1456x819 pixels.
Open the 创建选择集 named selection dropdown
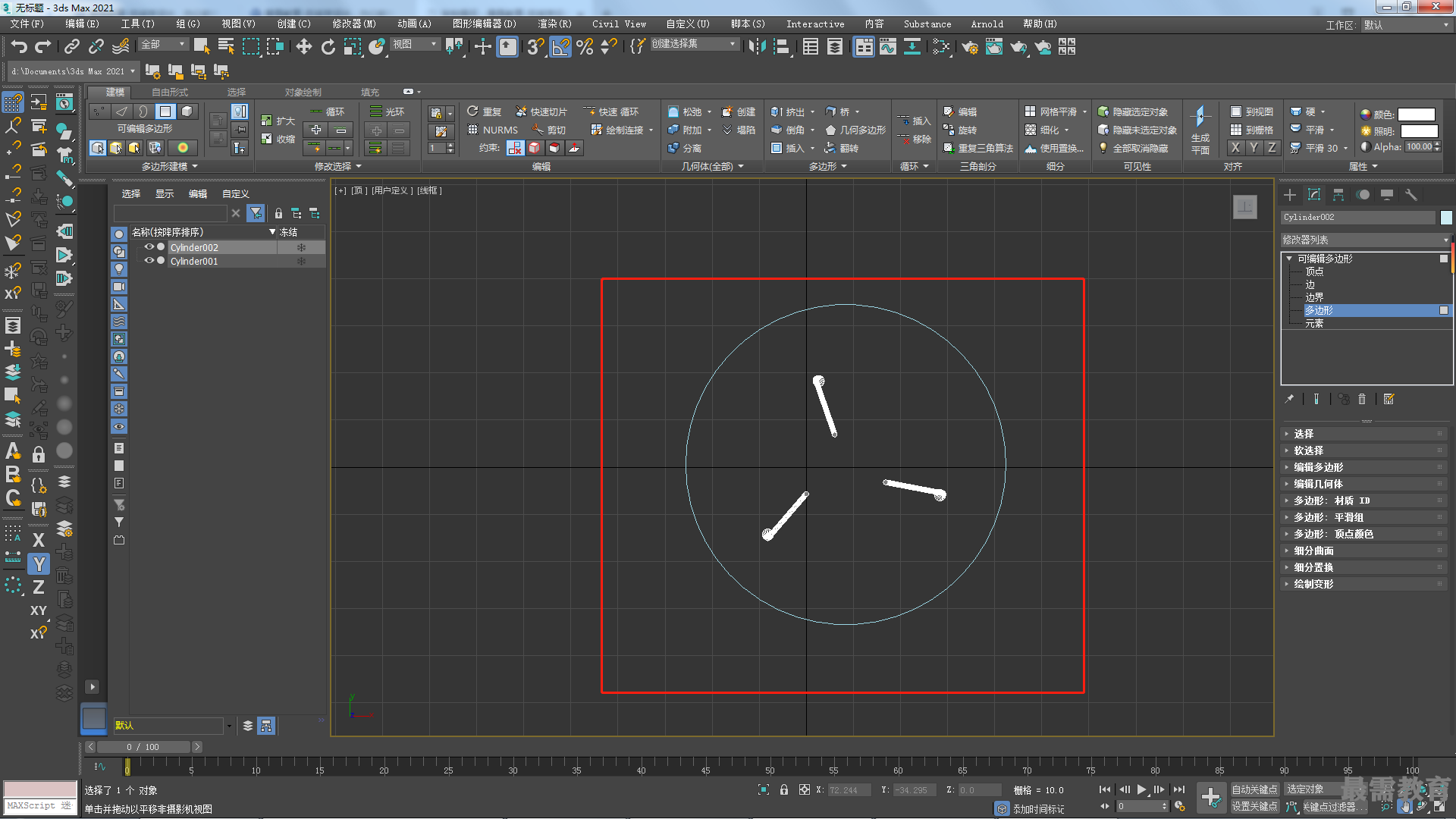coord(695,45)
